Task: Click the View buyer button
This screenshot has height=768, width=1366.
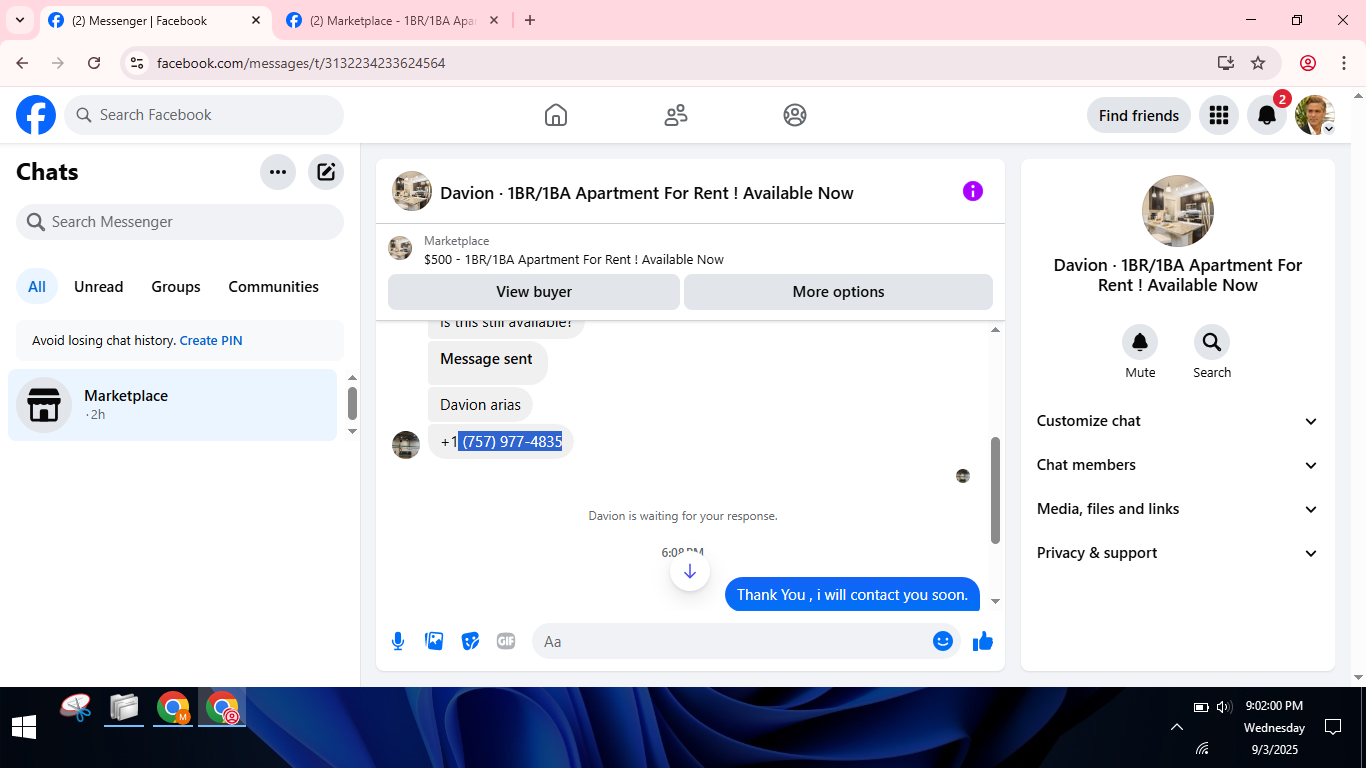Action: click(x=534, y=292)
